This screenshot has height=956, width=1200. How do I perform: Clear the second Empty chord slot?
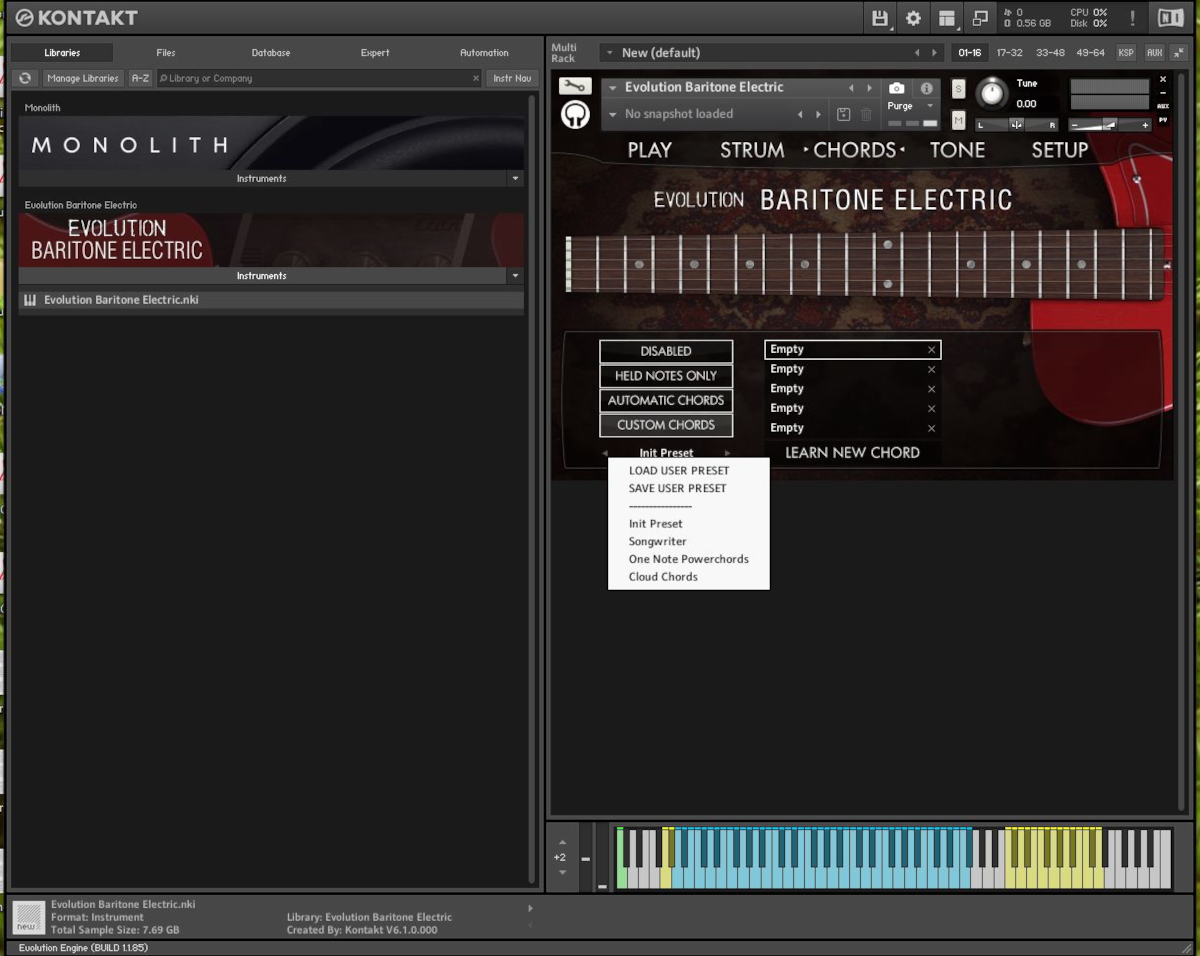tap(931, 370)
